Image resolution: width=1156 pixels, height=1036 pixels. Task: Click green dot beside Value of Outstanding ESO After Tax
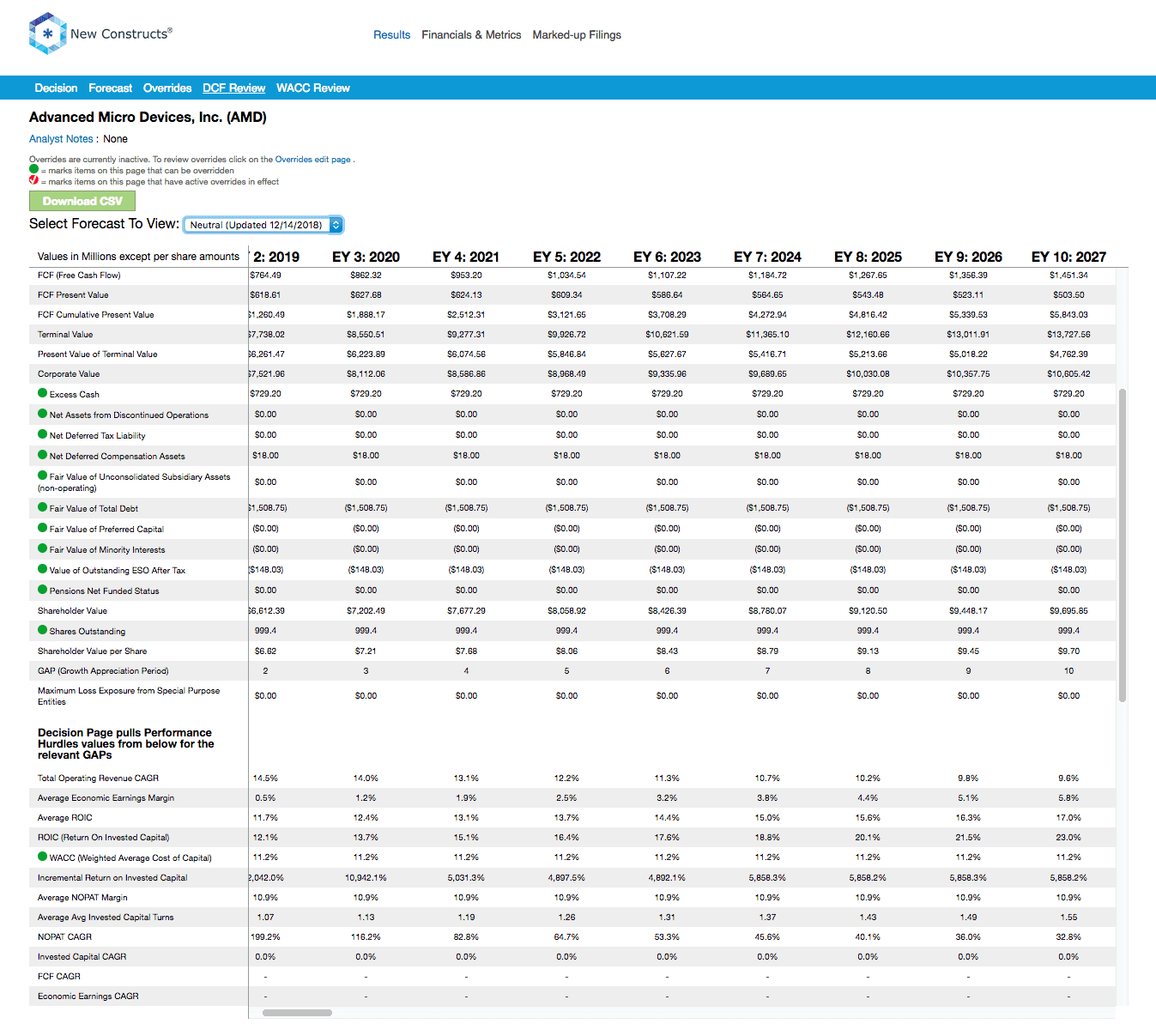42,569
